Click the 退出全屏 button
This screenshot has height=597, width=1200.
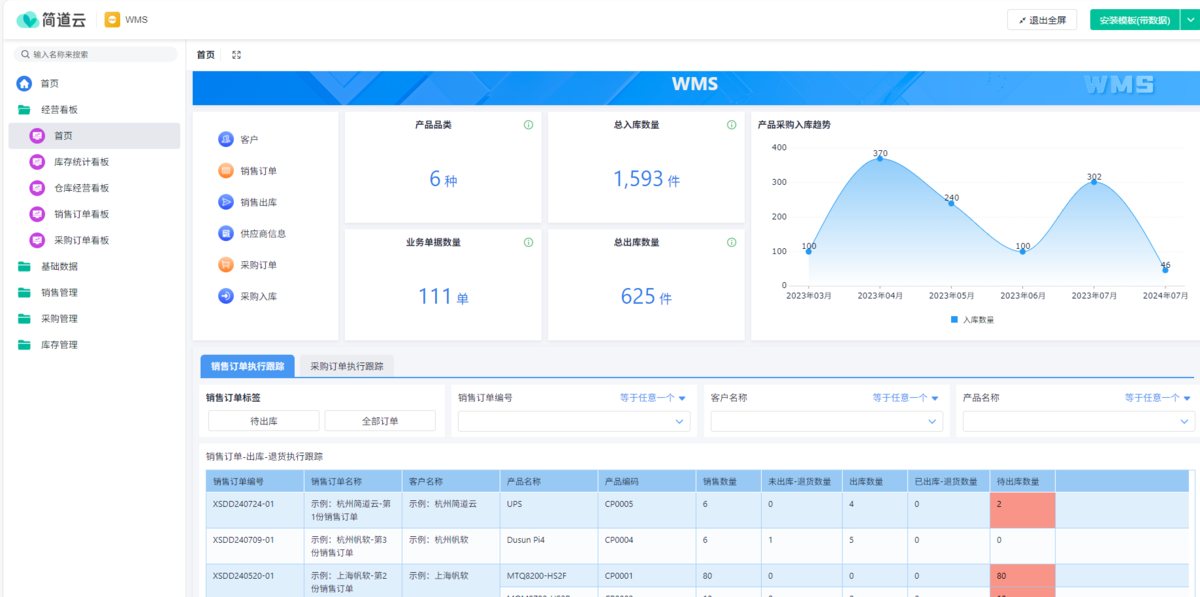pos(1042,20)
